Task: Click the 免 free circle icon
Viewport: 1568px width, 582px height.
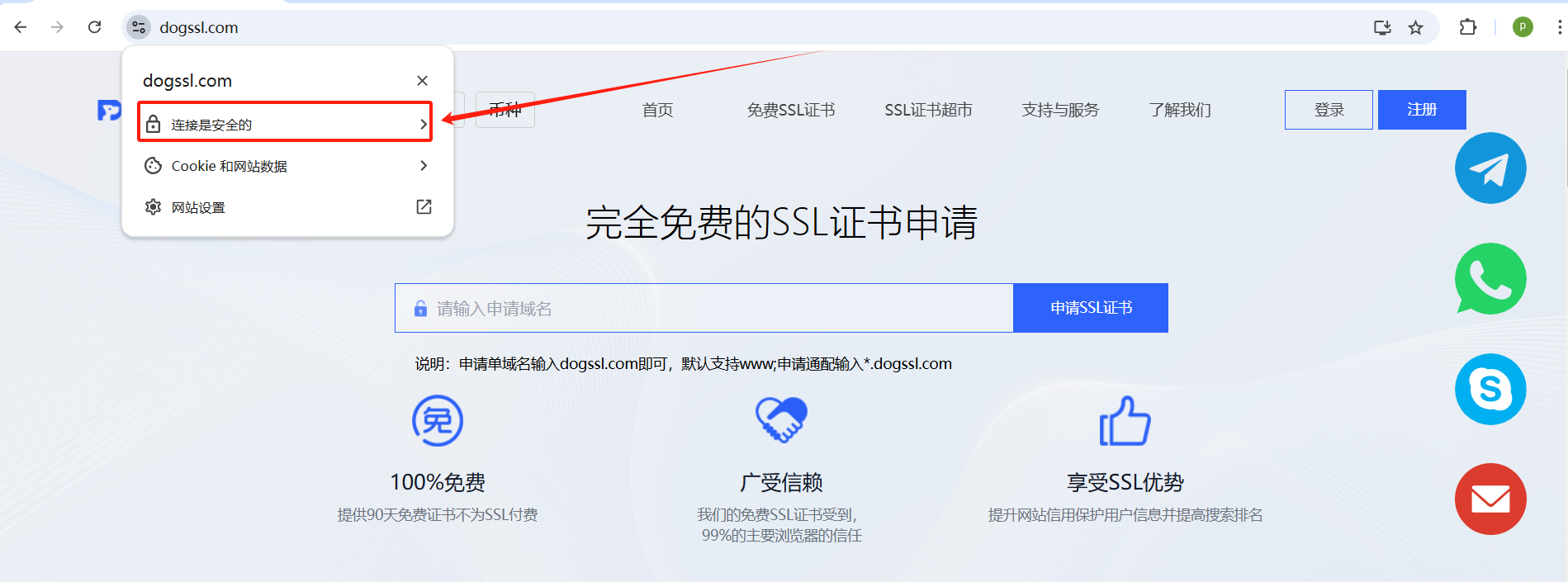Action: coord(438,421)
